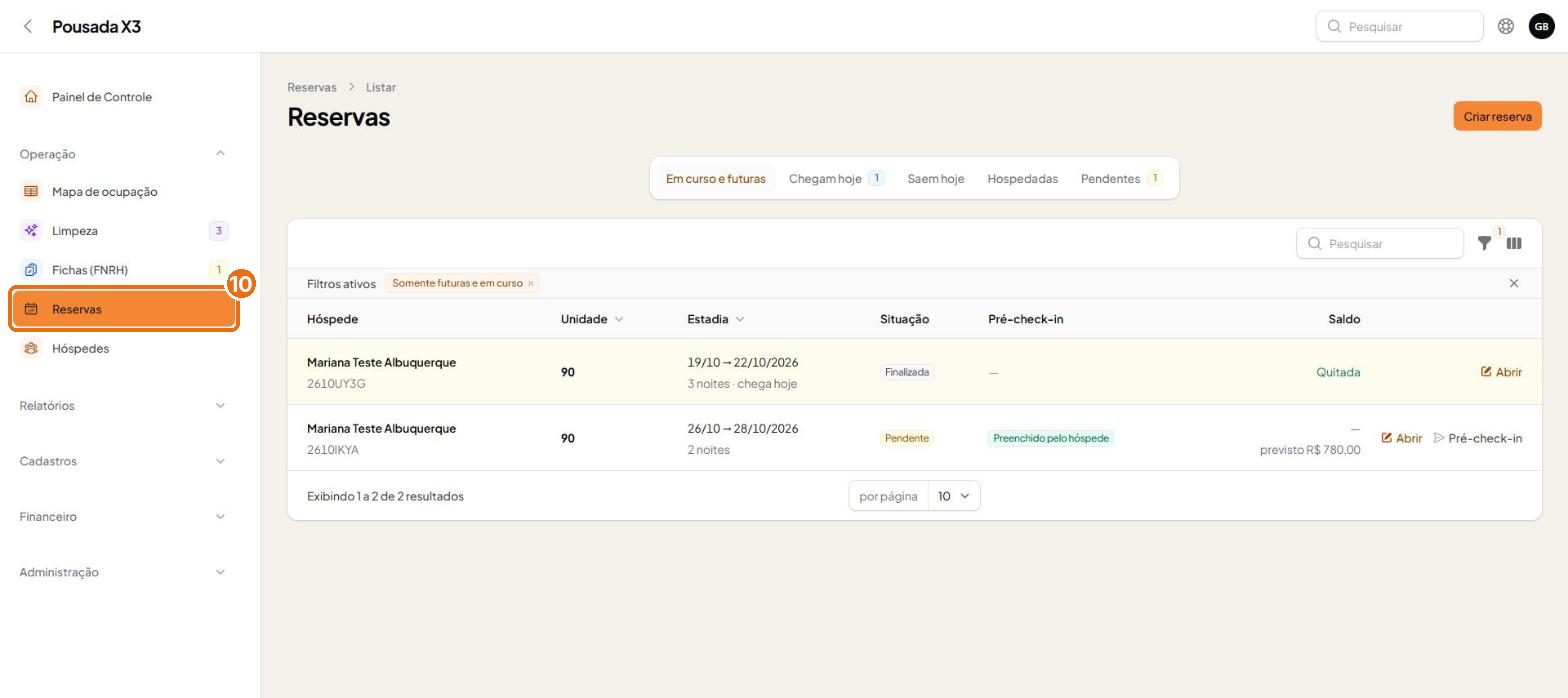Expand the Cadastros section
The width and height of the screenshot is (1568, 698).
click(220, 462)
